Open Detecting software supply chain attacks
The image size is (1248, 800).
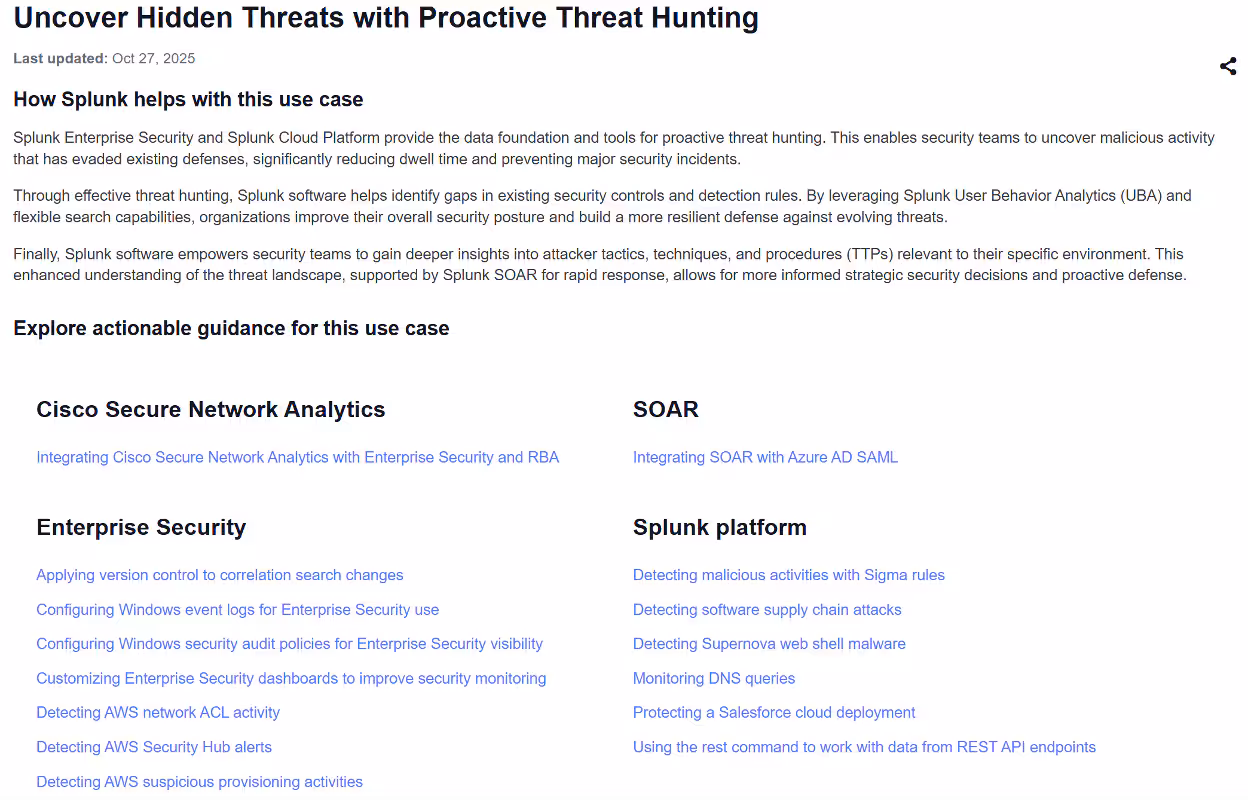click(x=767, y=610)
